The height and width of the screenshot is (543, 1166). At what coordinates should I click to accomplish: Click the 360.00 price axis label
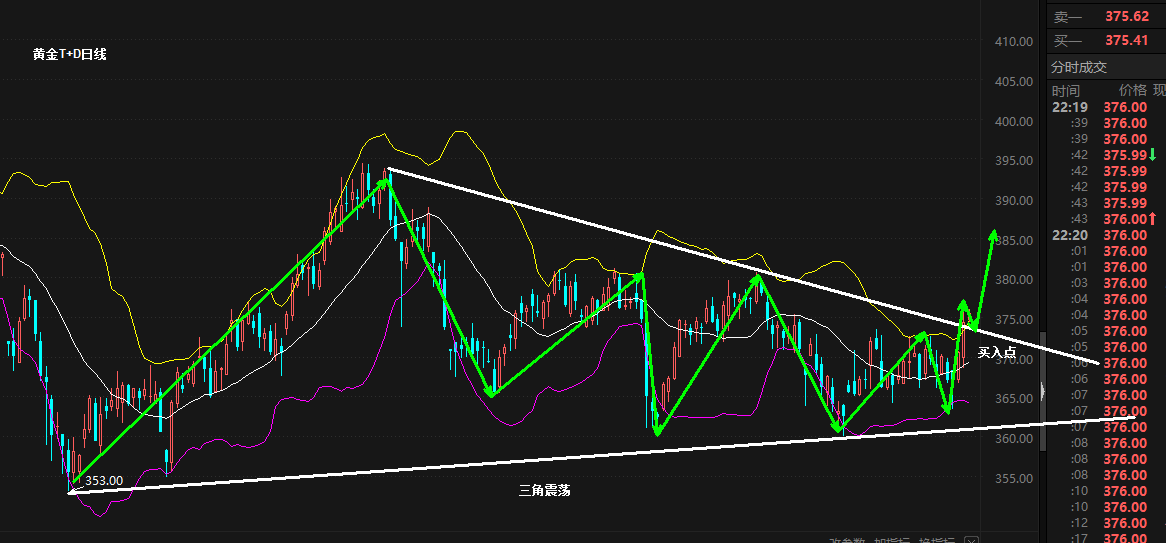point(1014,439)
